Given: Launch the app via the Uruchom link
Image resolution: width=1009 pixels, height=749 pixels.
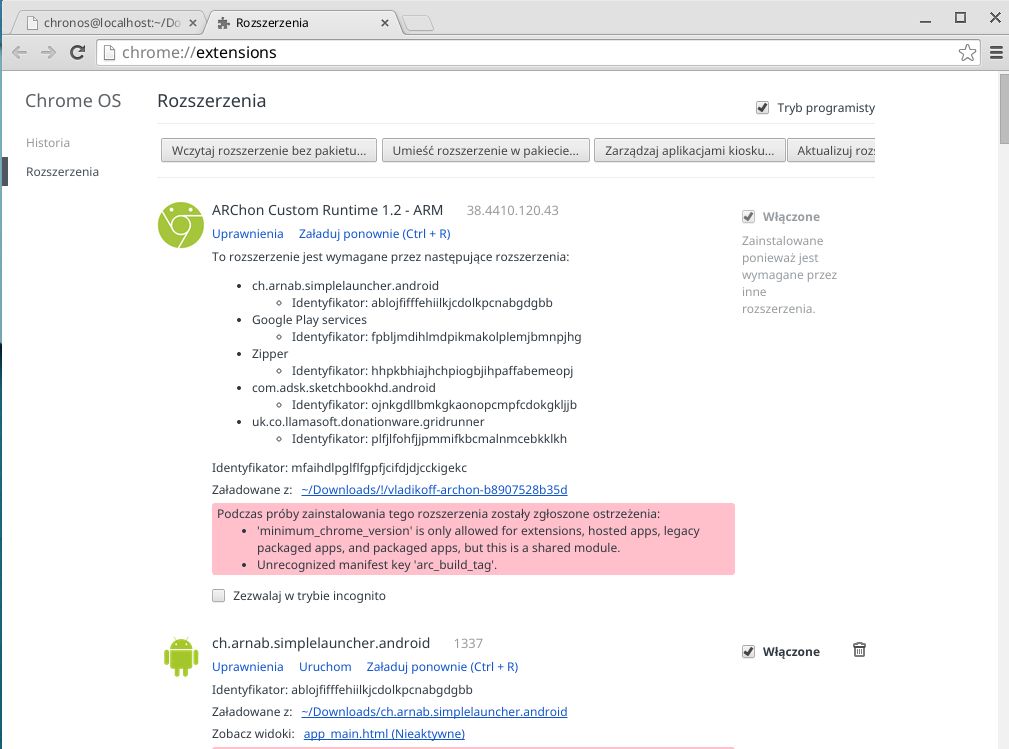Looking at the screenshot, I should click(x=325, y=666).
